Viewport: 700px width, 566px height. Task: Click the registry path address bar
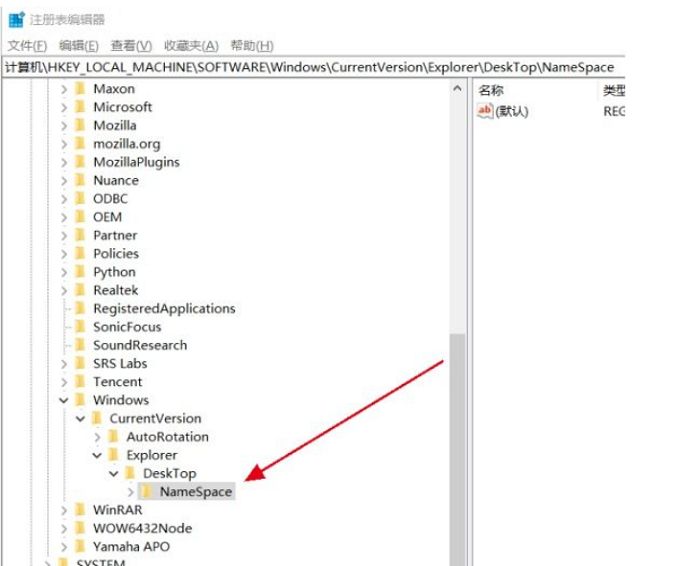313,67
